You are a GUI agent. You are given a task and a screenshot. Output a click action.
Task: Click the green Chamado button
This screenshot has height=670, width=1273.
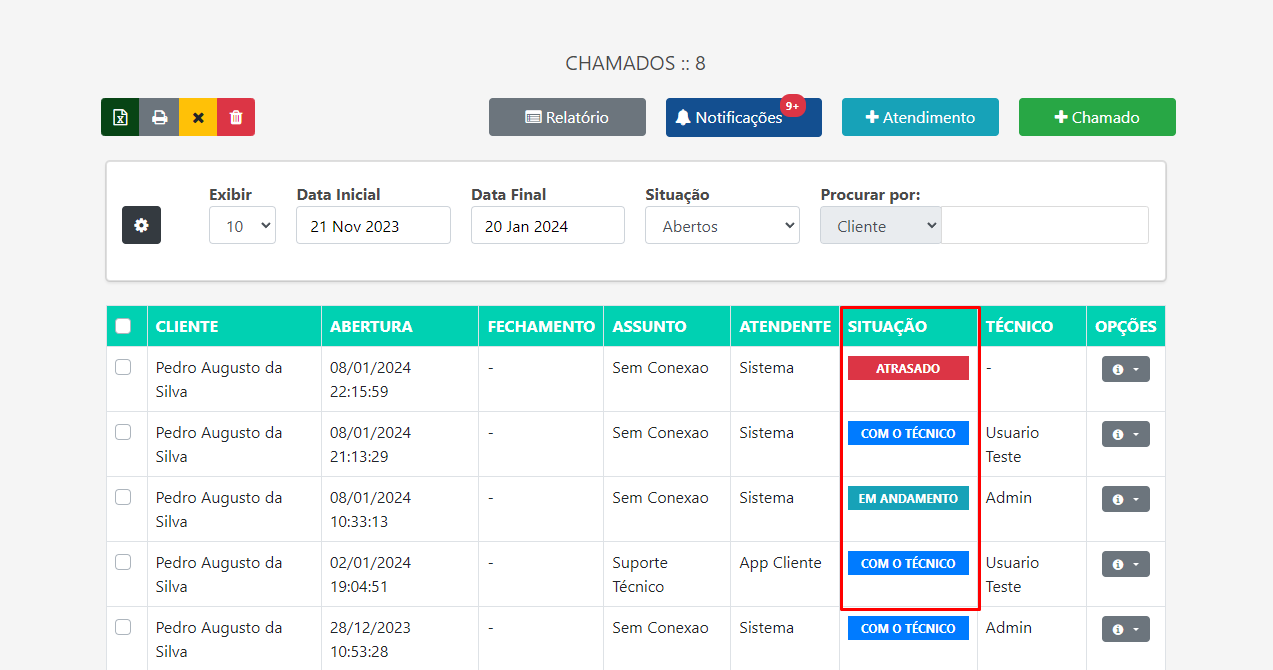tap(1096, 117)
